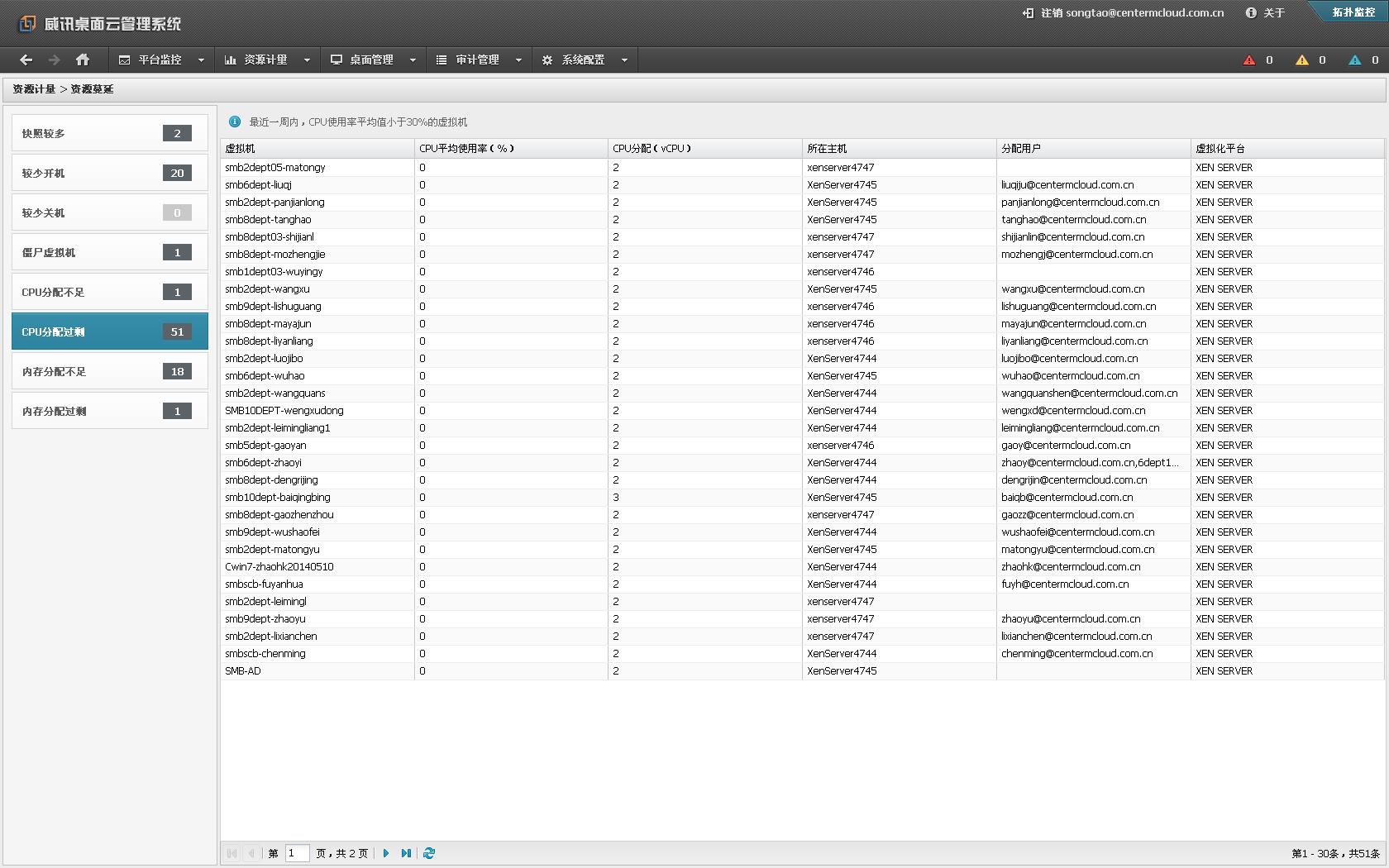The width and height of the screenshot is (1389, 868).
Task: Jump to first page of results
Action: pyautogui.click(x=231, y=853)
